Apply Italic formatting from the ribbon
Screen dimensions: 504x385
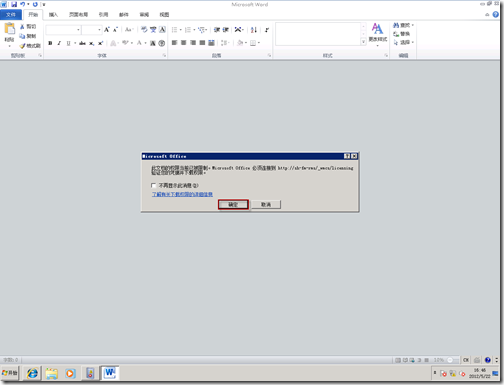pos(59,43)
